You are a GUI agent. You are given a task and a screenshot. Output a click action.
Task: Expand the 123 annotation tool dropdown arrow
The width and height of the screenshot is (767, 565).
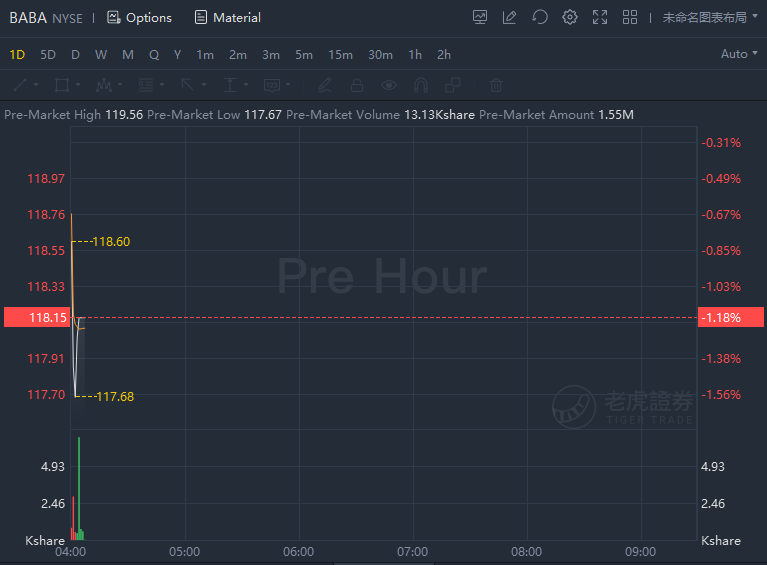tap(288, 85)
